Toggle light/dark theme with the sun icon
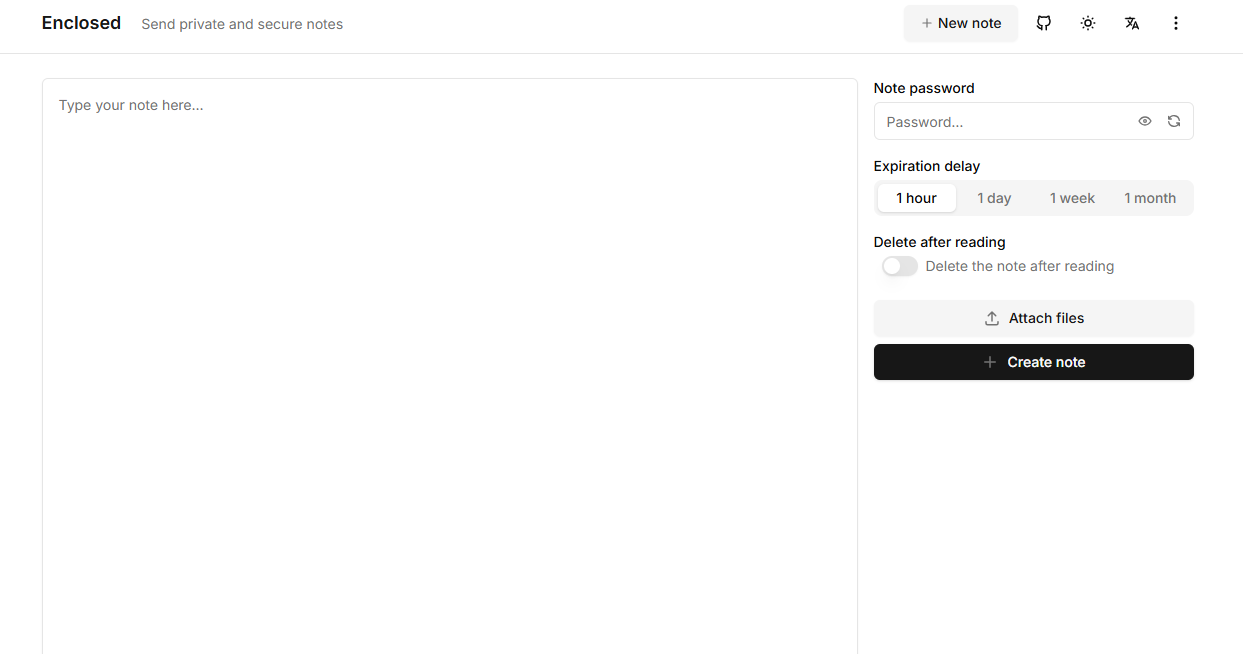This screenshot has height=654, width=1243. 1087,22
